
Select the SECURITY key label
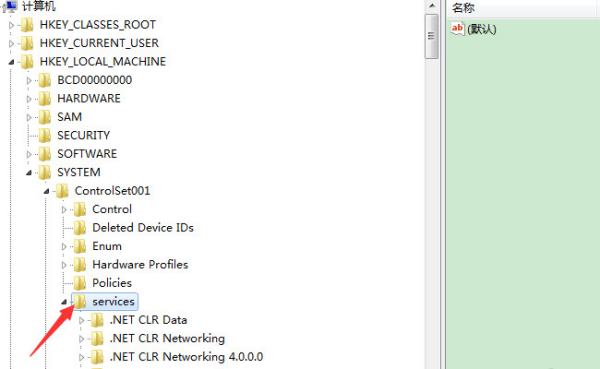coord(83,136)
